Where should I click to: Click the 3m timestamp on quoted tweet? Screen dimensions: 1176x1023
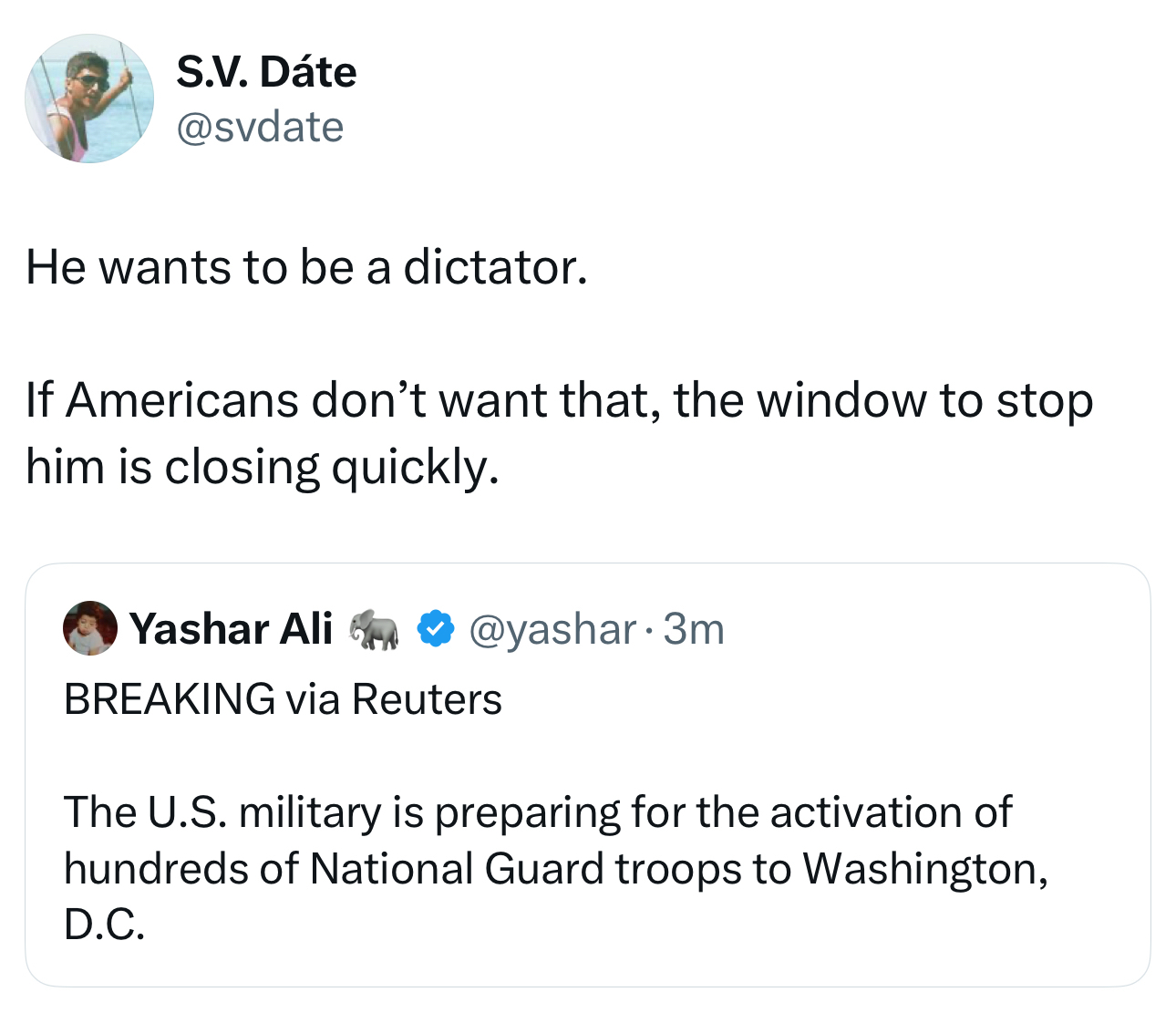(x=694, y=629)
